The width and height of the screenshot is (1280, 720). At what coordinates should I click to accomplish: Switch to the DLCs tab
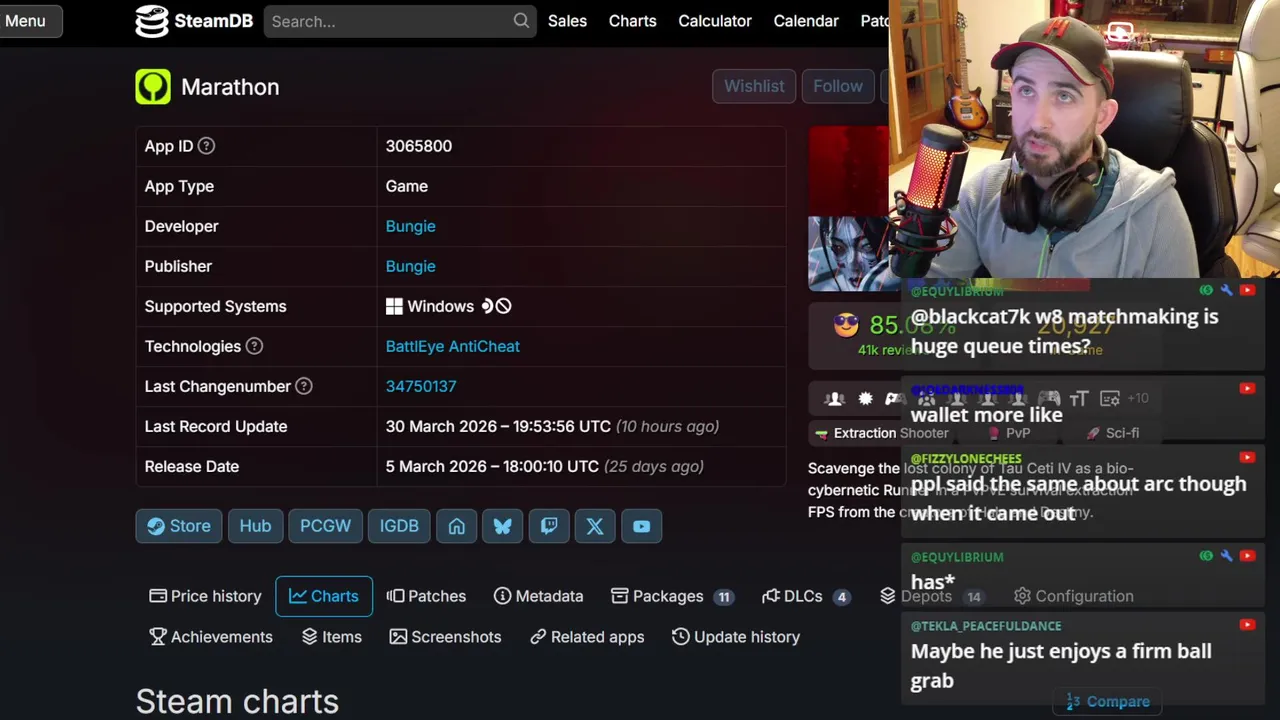[805, 596]
